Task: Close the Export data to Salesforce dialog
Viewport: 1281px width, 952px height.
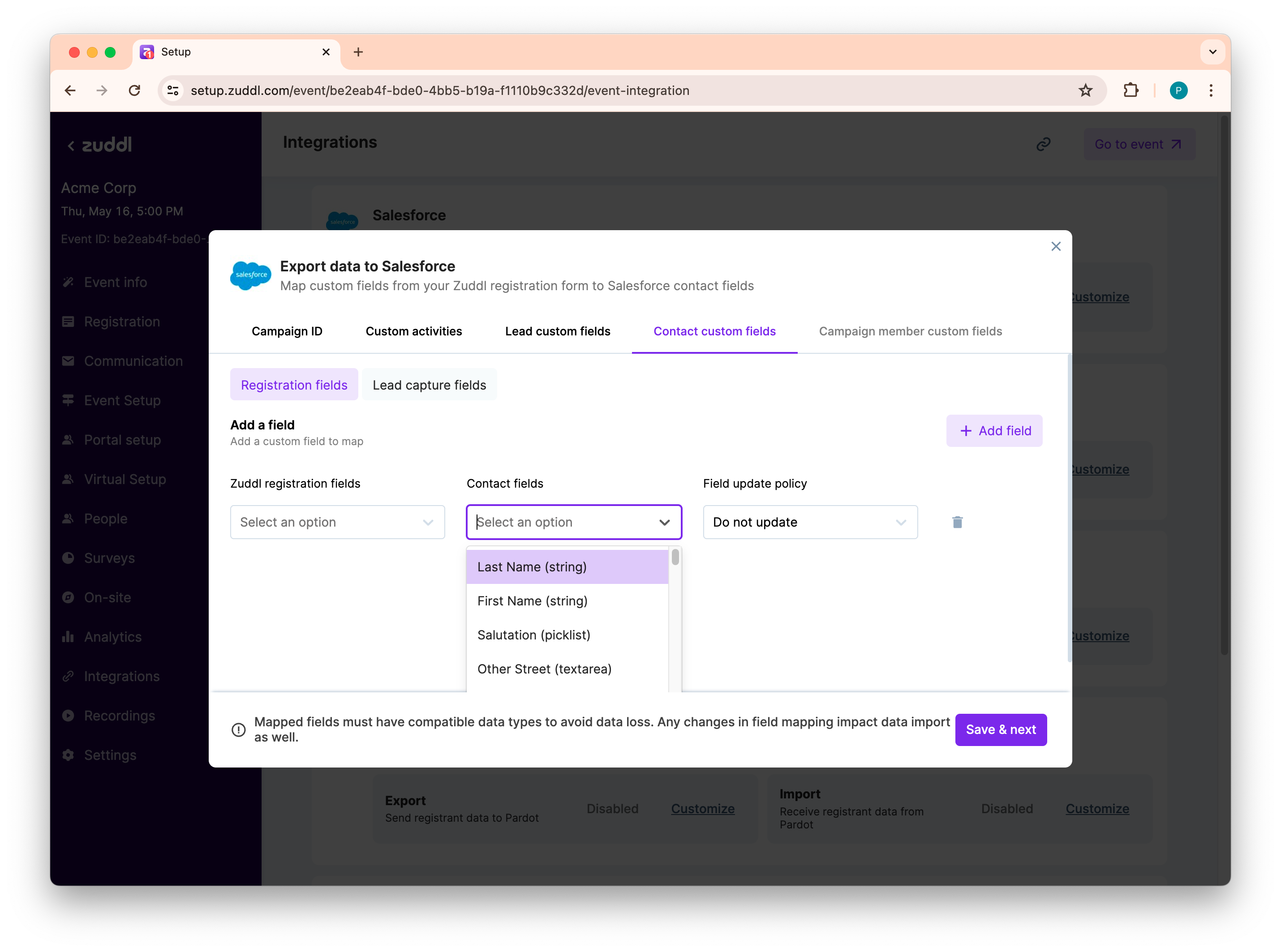Action: (x=1056, y=247)
